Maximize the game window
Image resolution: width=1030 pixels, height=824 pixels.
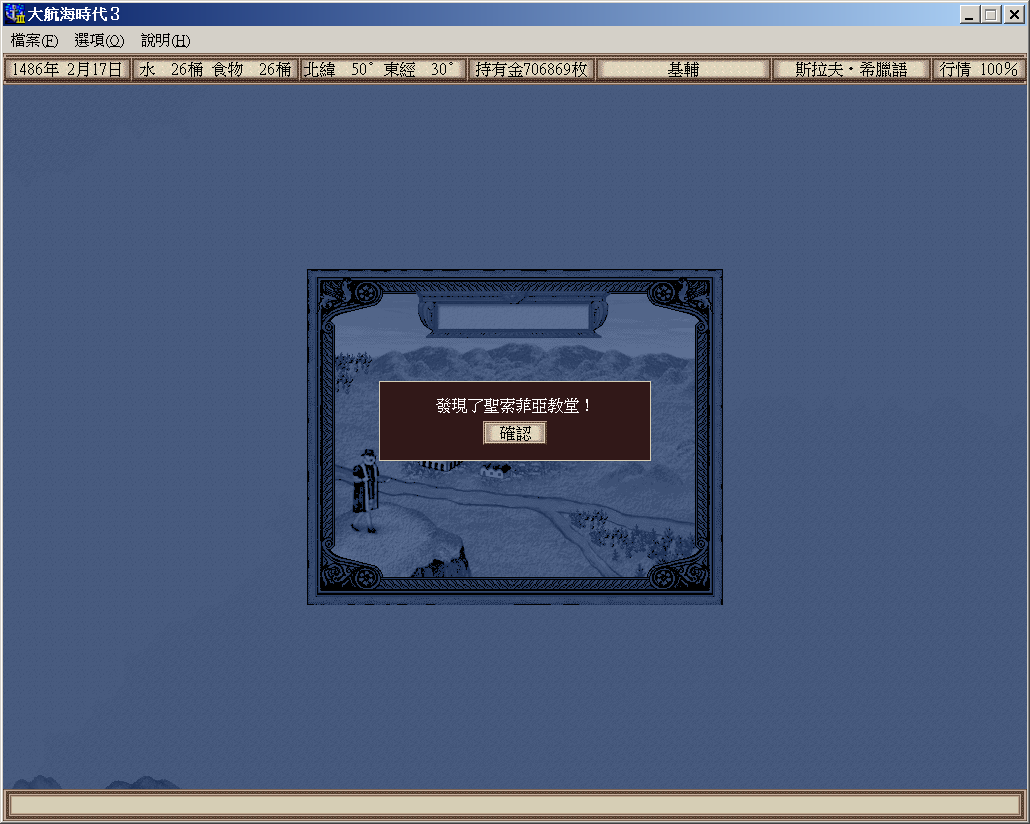990,14
